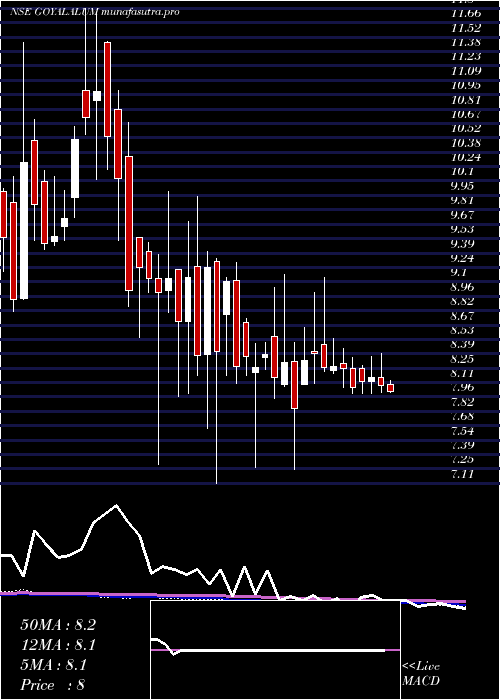Click the 10.81 price axis label
This screenshot has width=500, height=700.
[466, 100]
